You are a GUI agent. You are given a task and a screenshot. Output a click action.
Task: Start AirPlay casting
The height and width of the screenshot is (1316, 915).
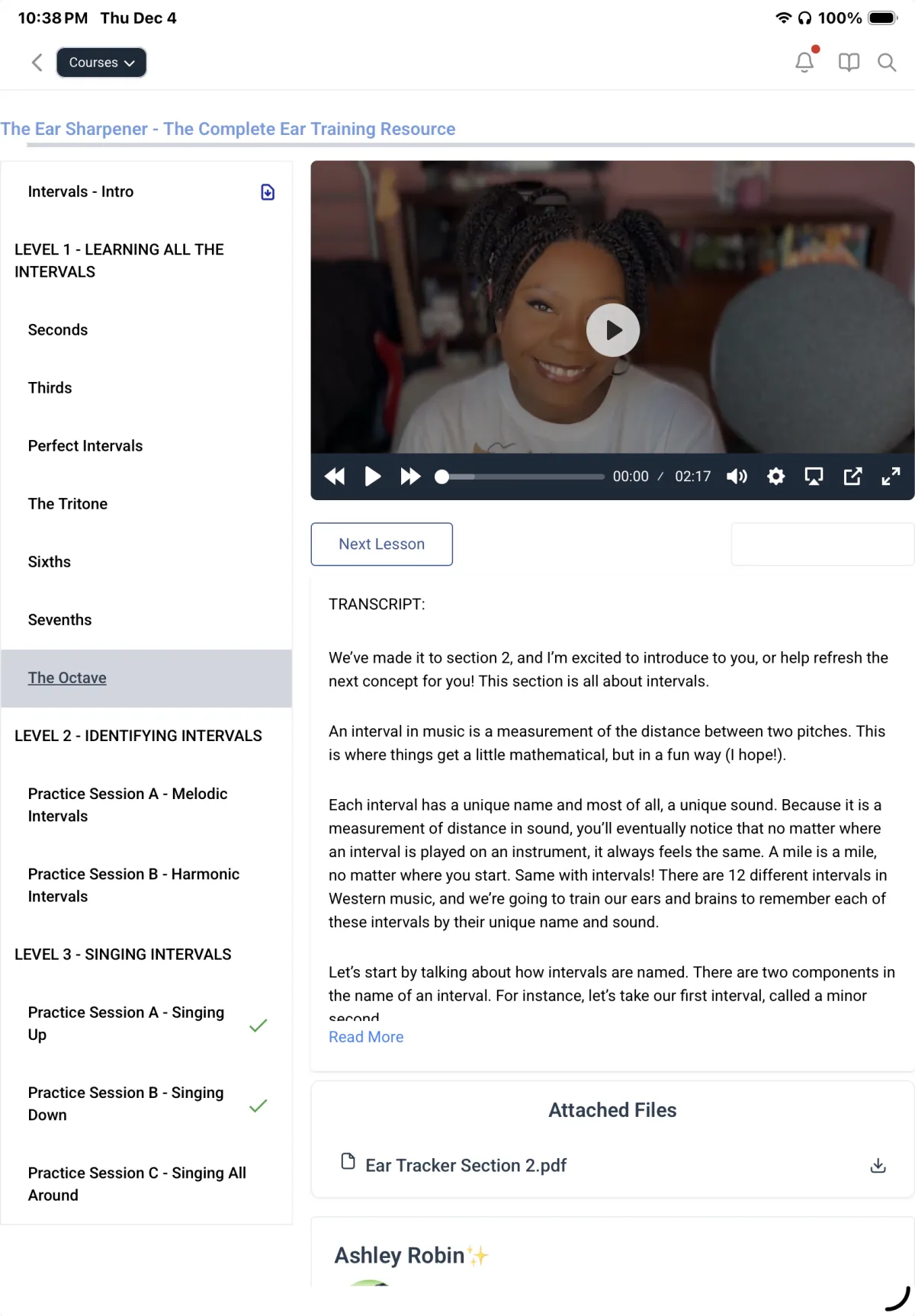click(x=814, y=477)
